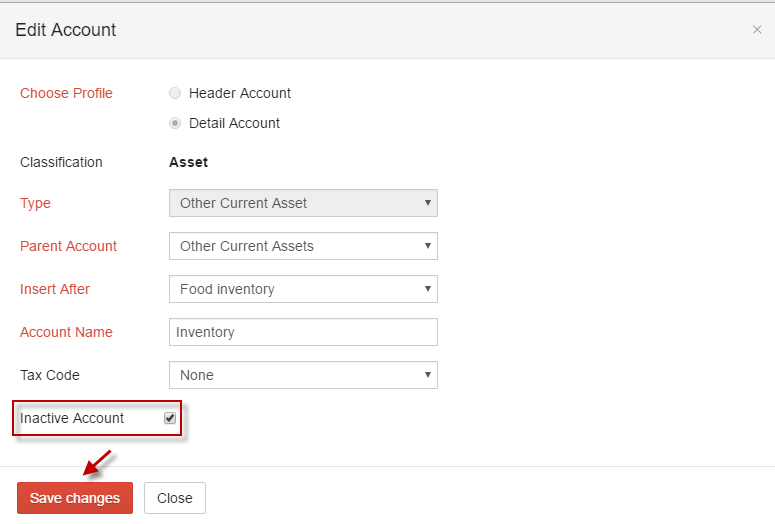
Task: Open the Type dropdown
Action: pyautogui.click(x=303, y=203)
